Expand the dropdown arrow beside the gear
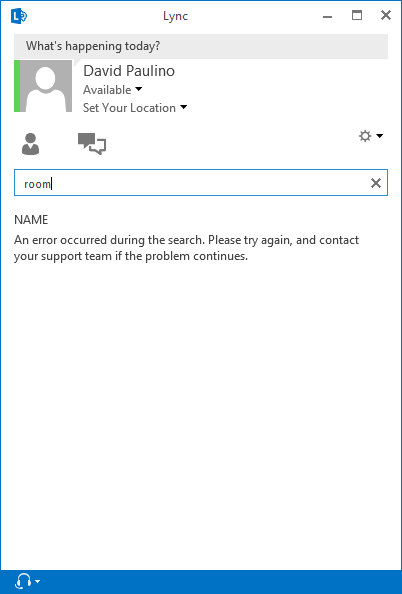Screen dimensions: 402x594 click(x=379, y=136)
